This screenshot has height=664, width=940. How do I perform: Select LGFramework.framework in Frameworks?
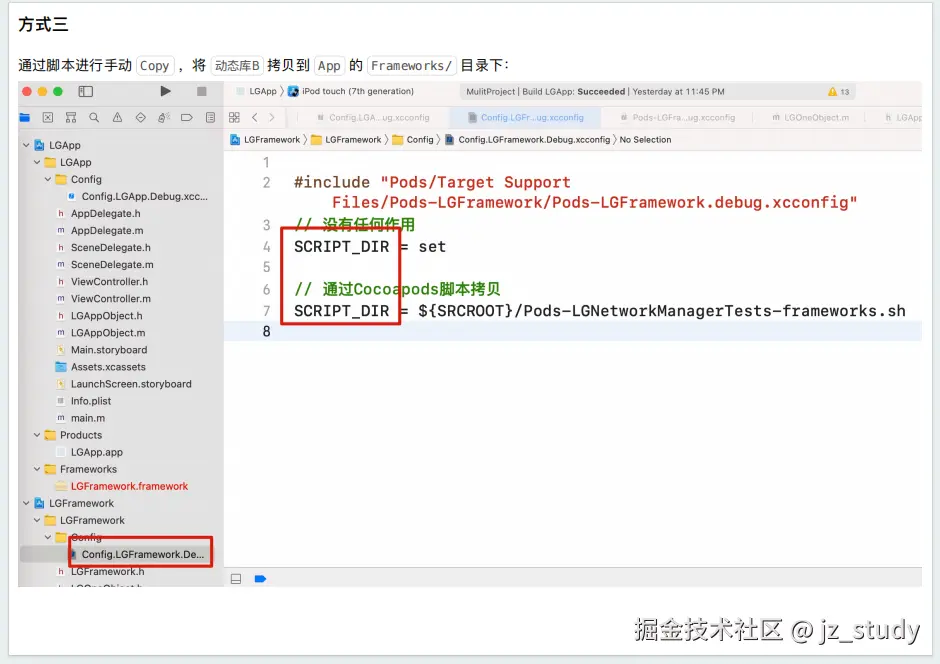pos(122,487)
